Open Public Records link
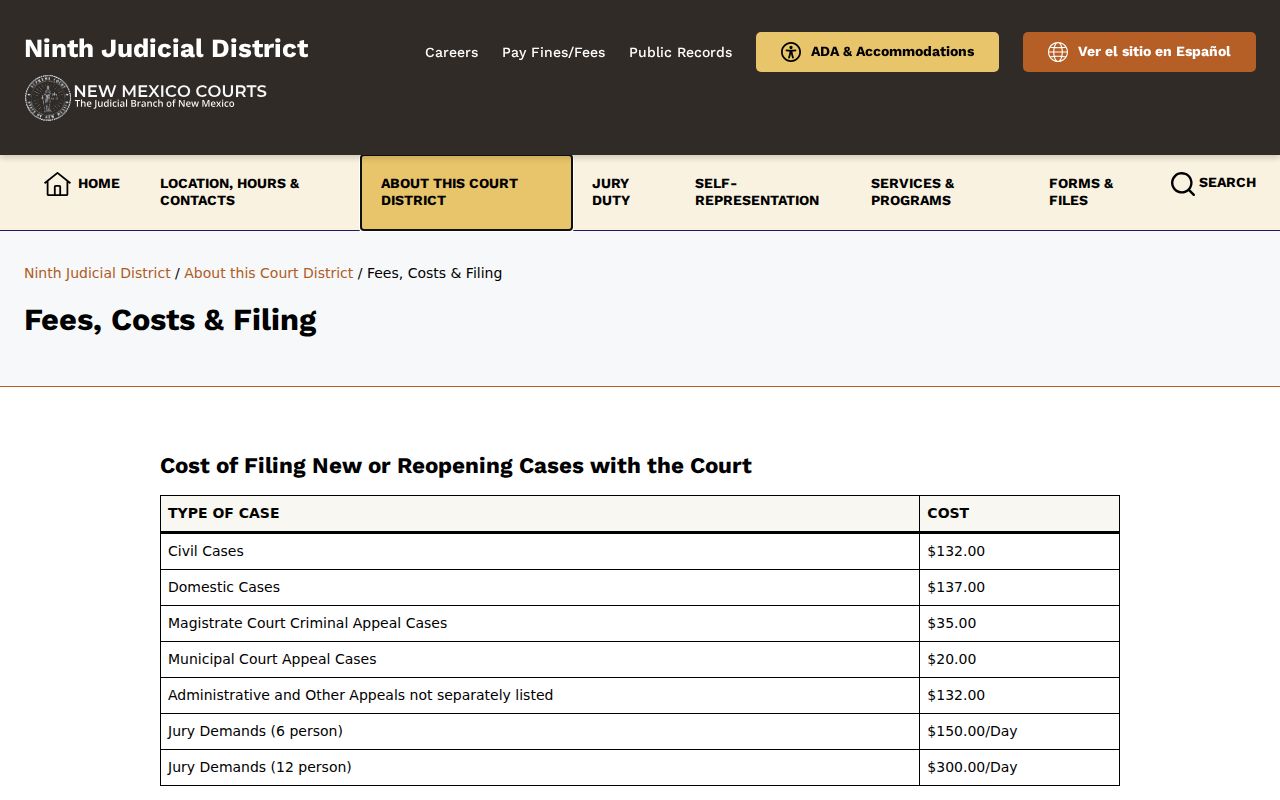Screen dimensions: 1280x800 pyautogui.click(x=680, y=52)
